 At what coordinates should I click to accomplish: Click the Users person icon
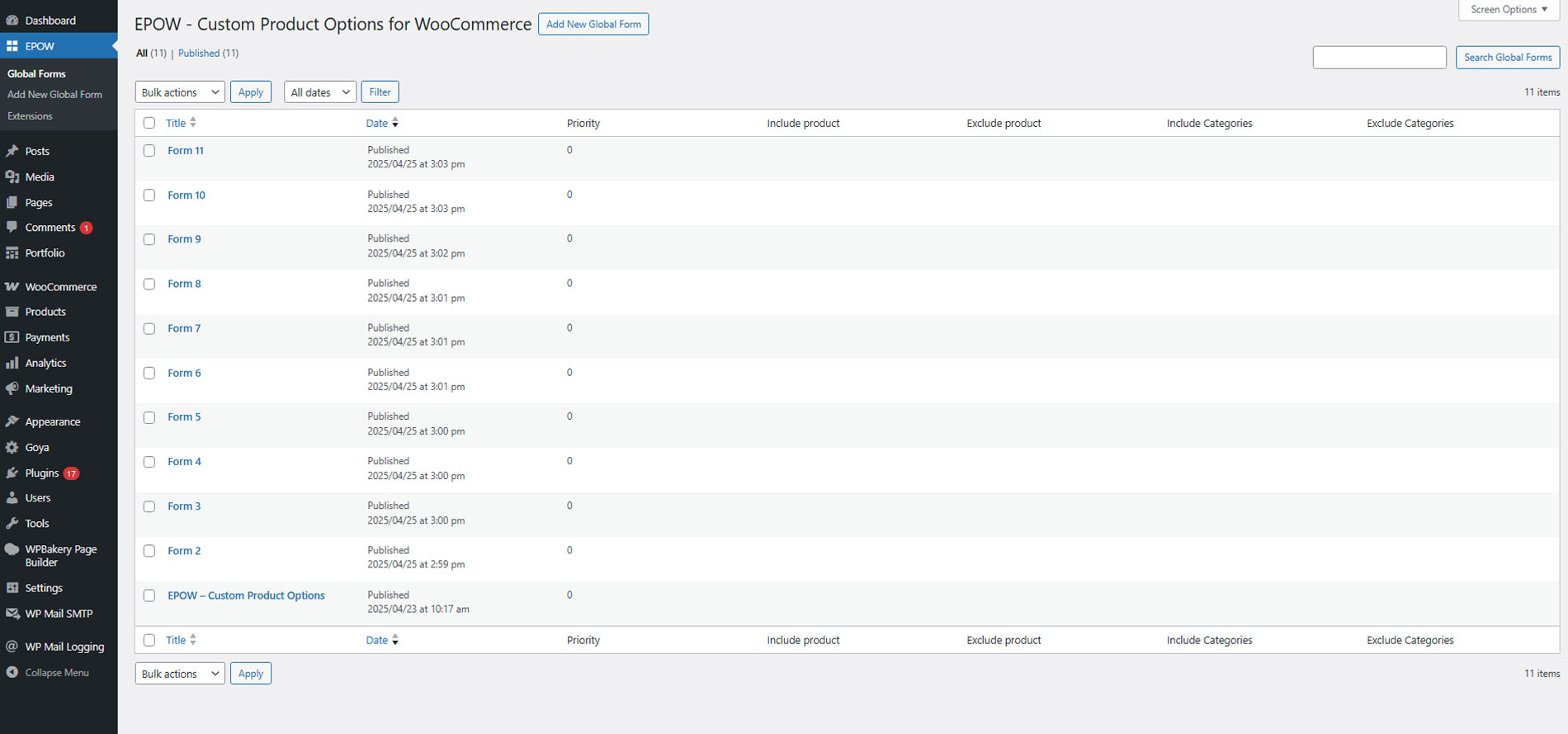12,498
